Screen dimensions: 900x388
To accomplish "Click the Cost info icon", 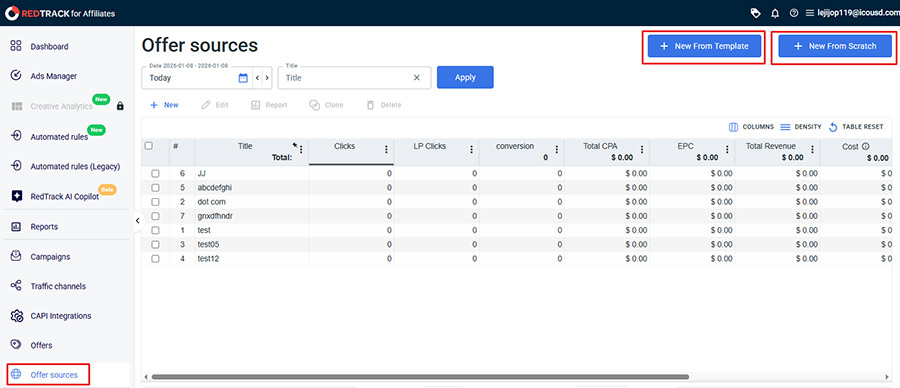I will tap(866, 146).
